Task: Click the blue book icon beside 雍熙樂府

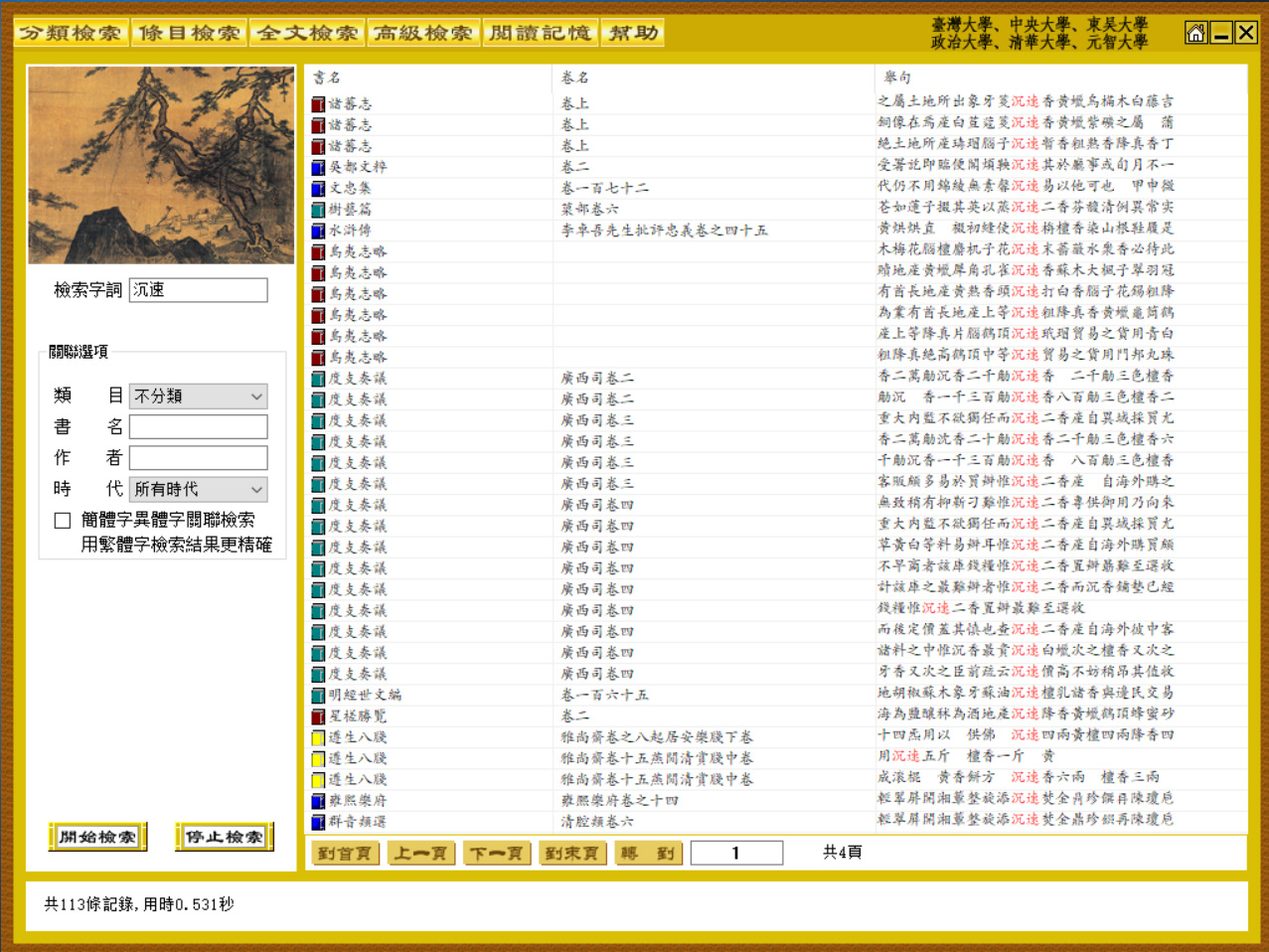Action: [x=318, y=801]
